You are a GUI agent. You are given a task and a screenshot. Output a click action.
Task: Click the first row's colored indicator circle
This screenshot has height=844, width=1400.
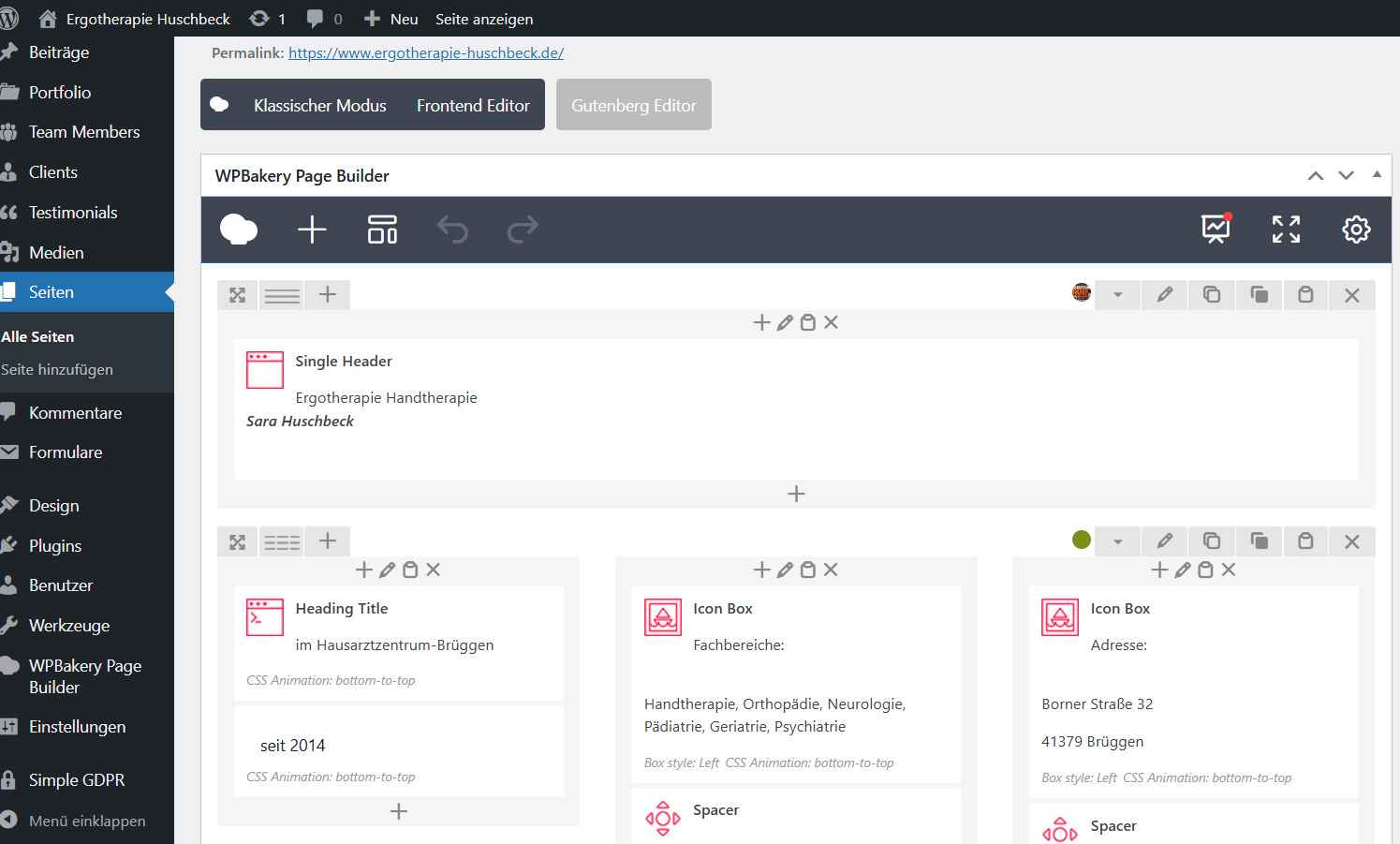pos(1082,292)
